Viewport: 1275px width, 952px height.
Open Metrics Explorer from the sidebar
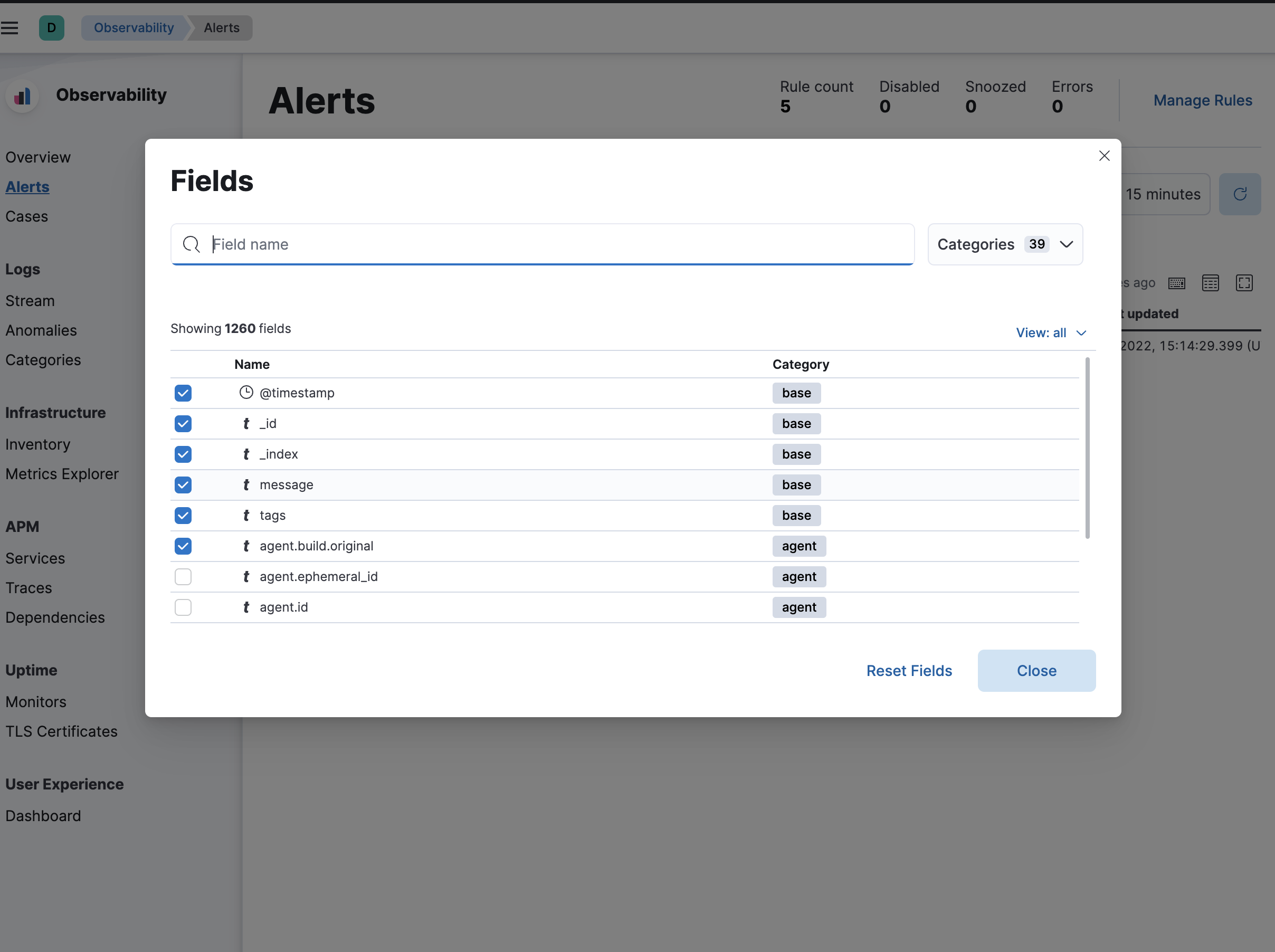point(62,474)
